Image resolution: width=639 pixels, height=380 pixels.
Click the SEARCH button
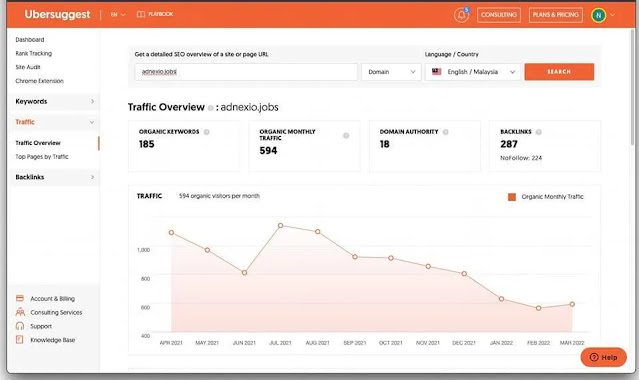(x=559, y=72)
